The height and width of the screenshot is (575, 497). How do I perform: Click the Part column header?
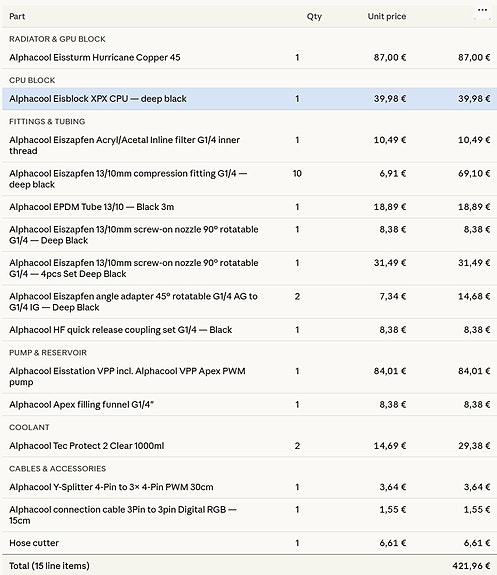click(17, 17)
